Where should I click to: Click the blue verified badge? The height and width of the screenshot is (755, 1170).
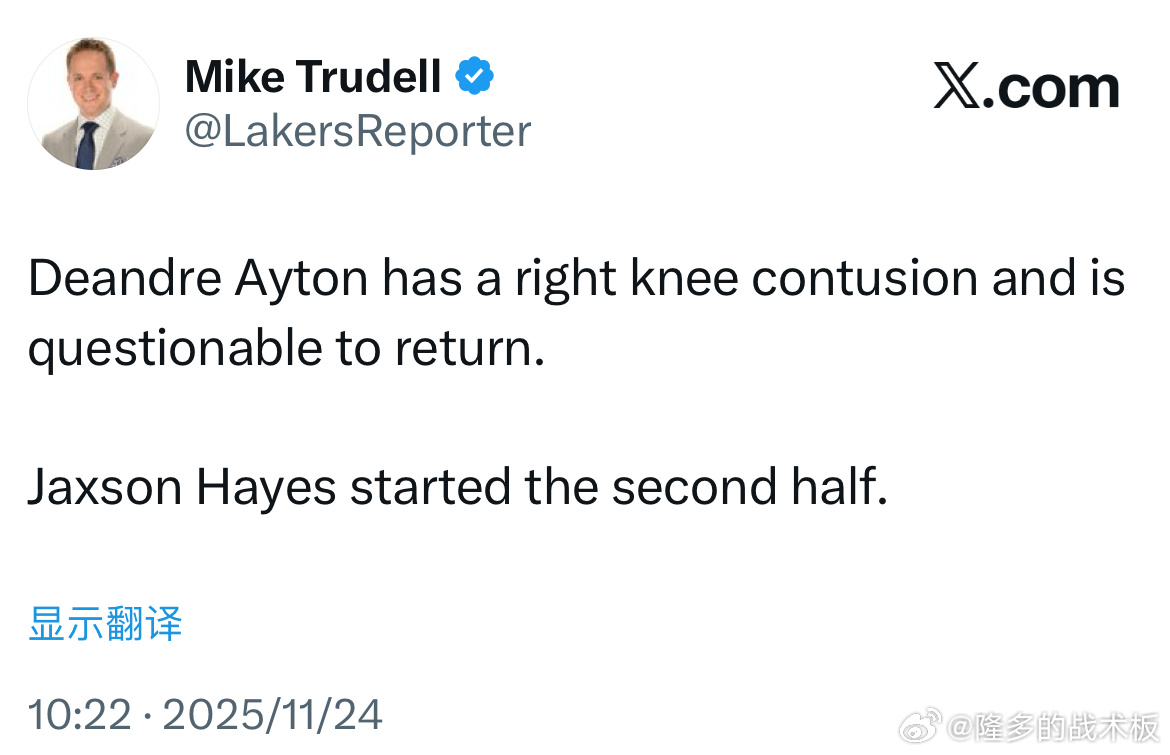474,76
